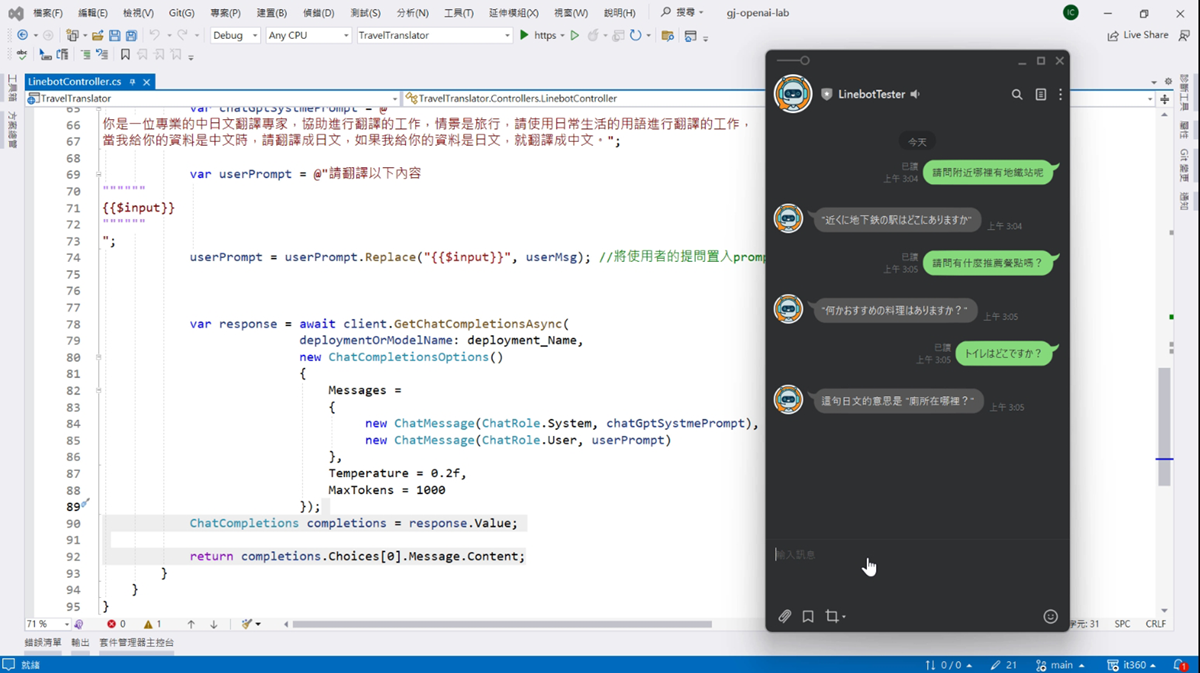Viewport: 1200px width, 673px height.
Task: Open the Git(G) menu
Action: pos(181,13)
